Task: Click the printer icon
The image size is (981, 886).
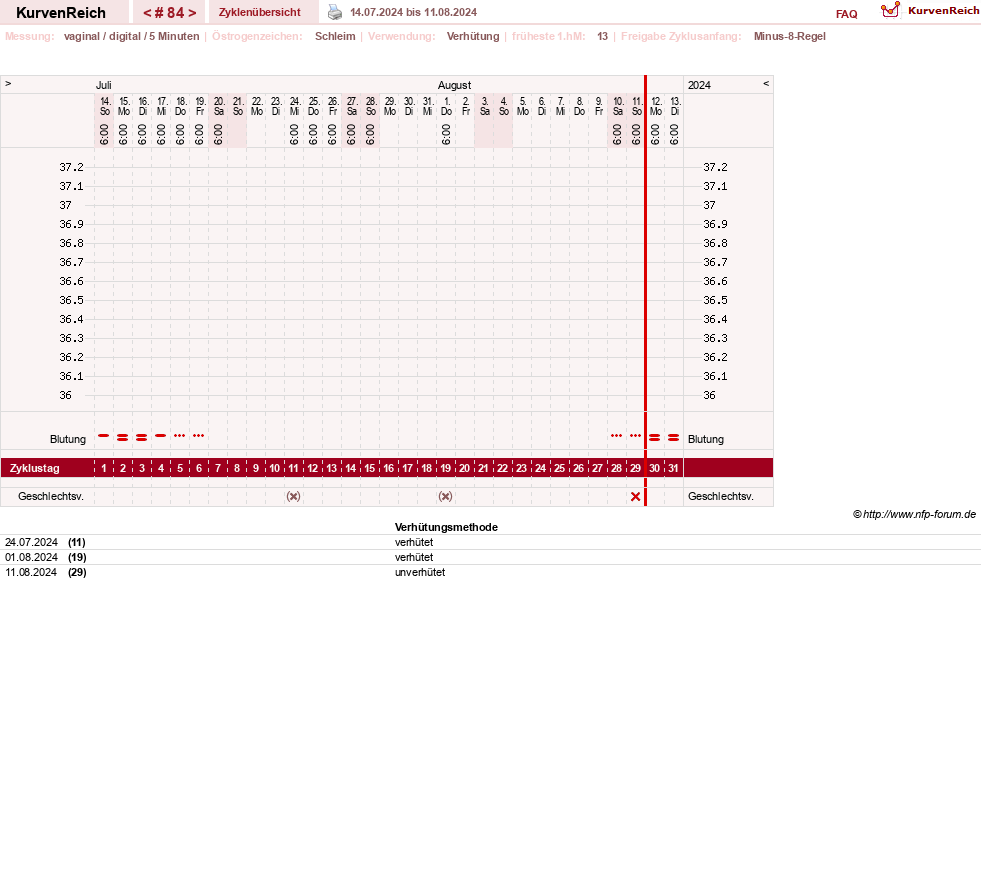Action: 335,12
